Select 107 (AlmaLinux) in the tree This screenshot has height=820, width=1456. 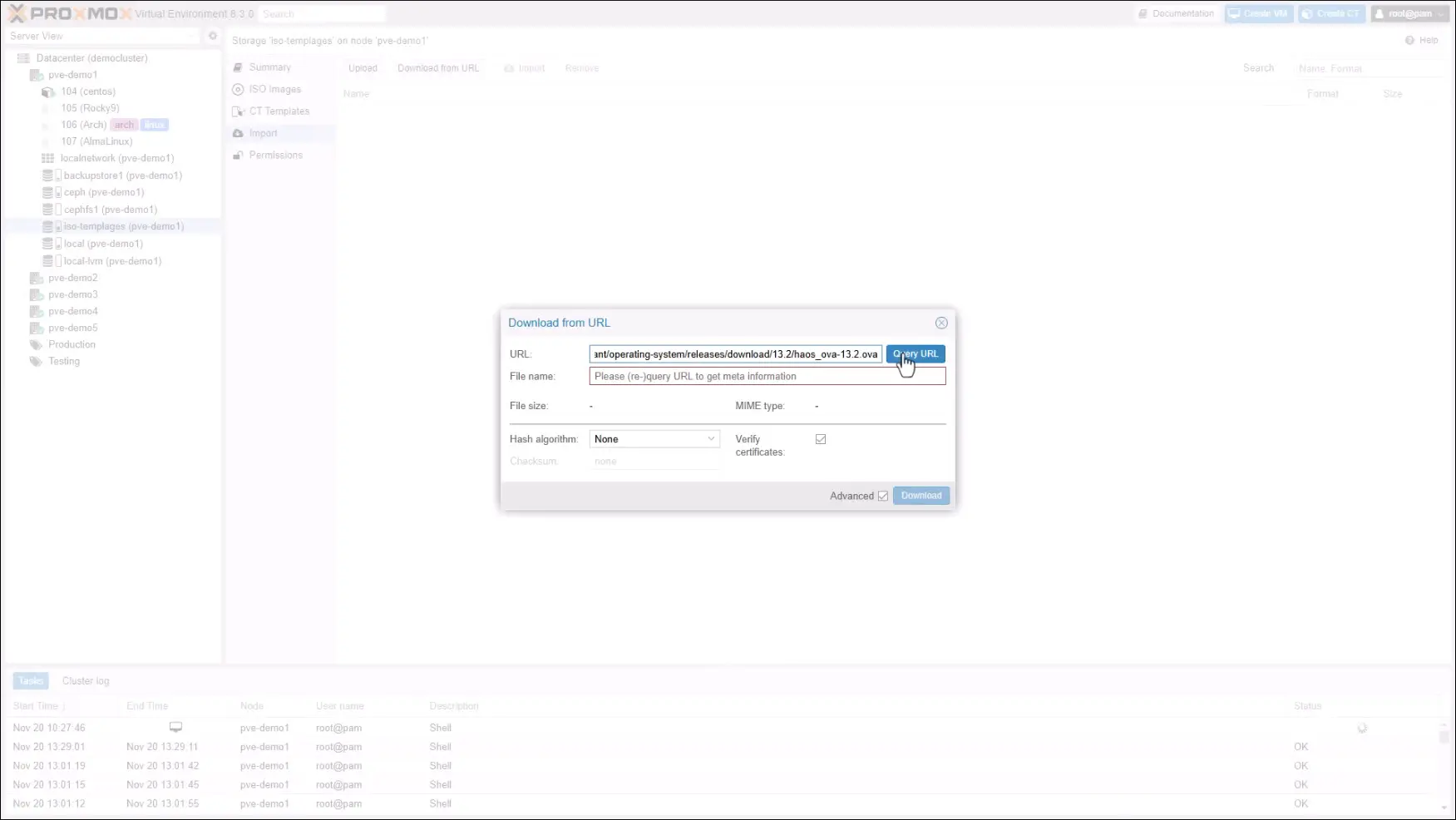[96, 141]
